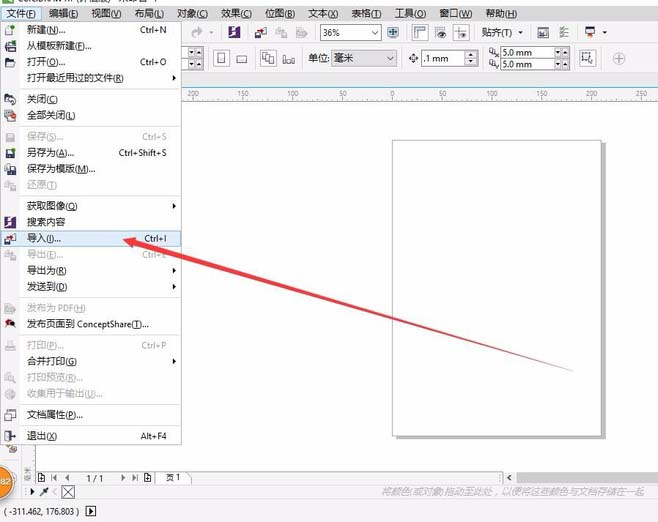Choose 全部关闭(L) menu entry
The width and height of the screenshot is (658, 522).
[x=91, y=115]
